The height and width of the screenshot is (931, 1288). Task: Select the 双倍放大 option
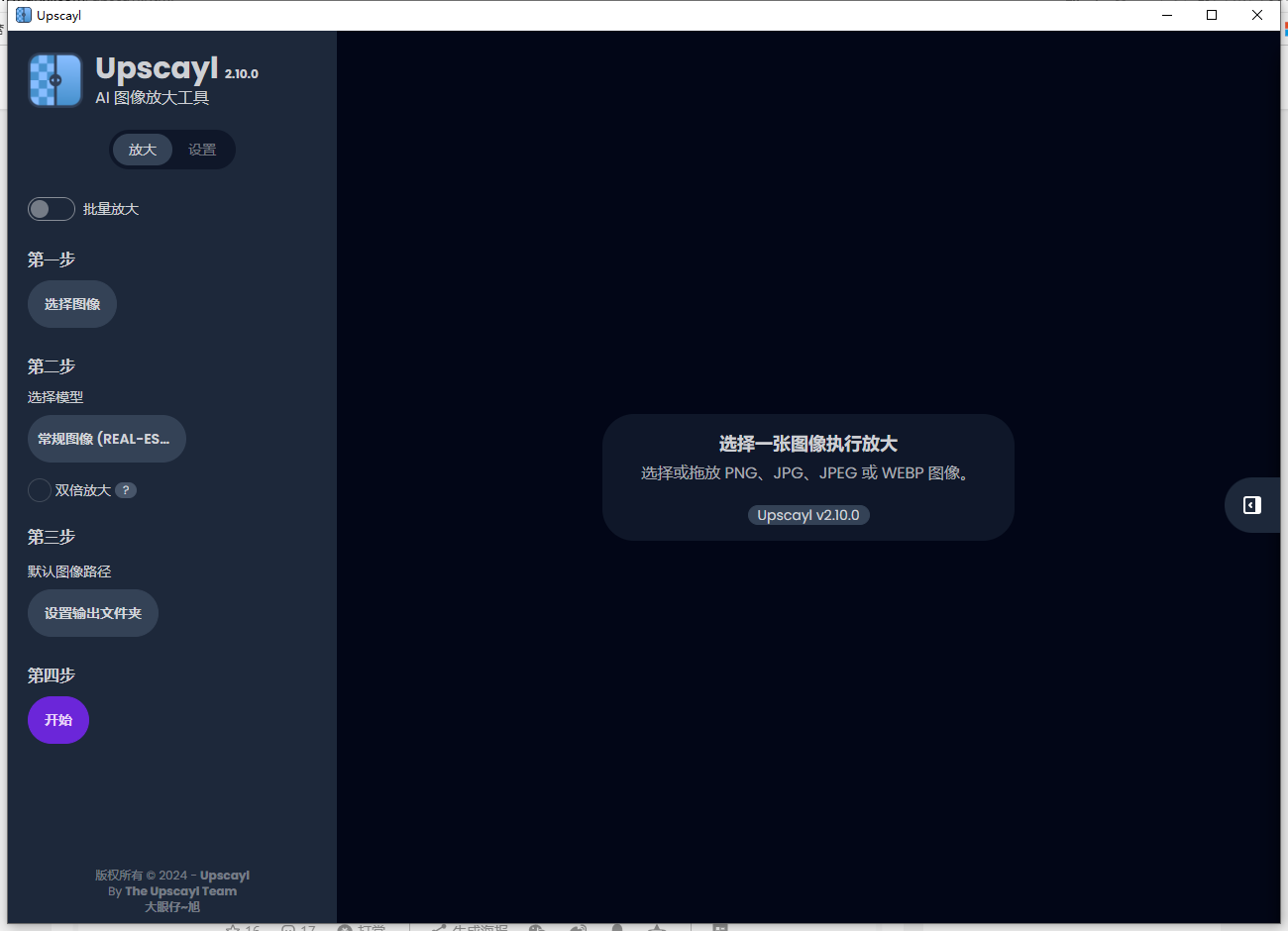tap(40, 489)
